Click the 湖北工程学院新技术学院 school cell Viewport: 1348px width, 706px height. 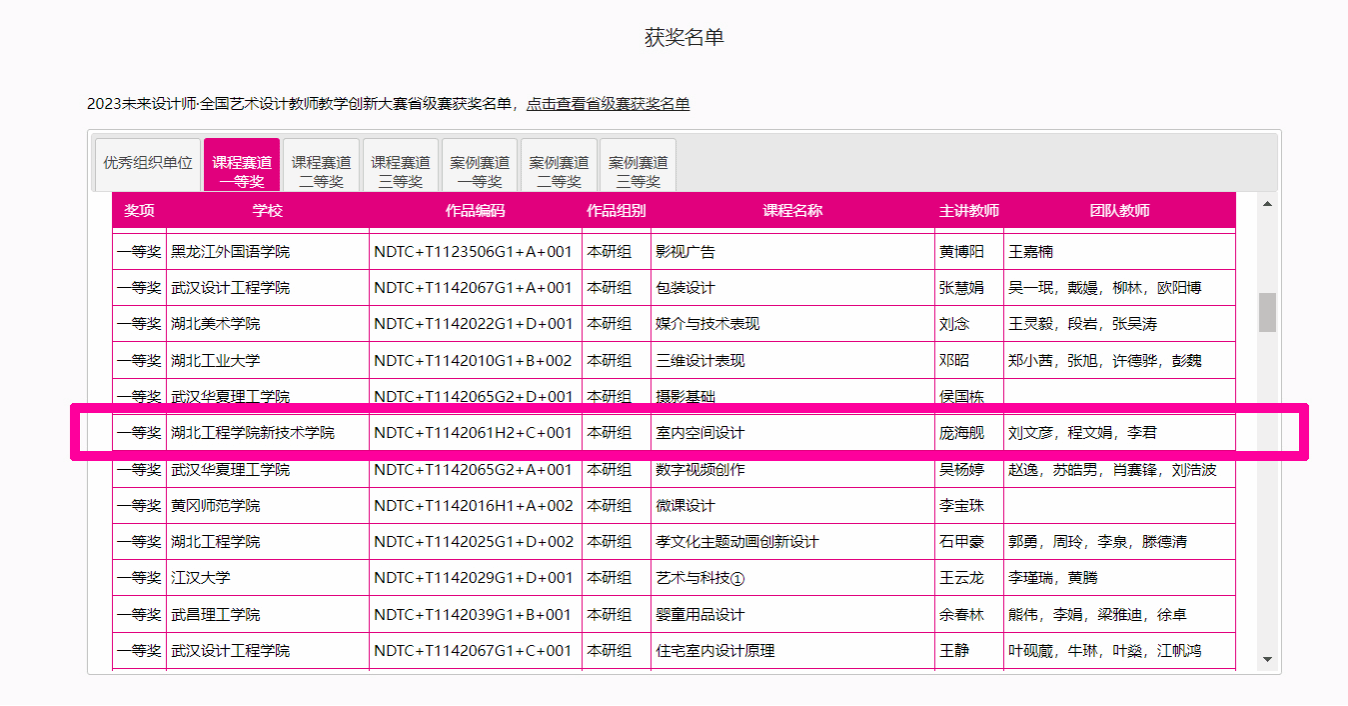253,433
